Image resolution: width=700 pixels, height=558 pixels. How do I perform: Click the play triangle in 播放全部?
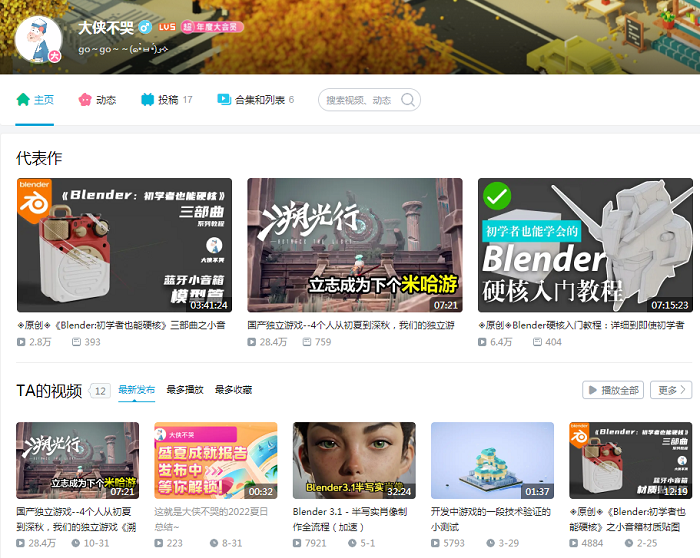593,390
